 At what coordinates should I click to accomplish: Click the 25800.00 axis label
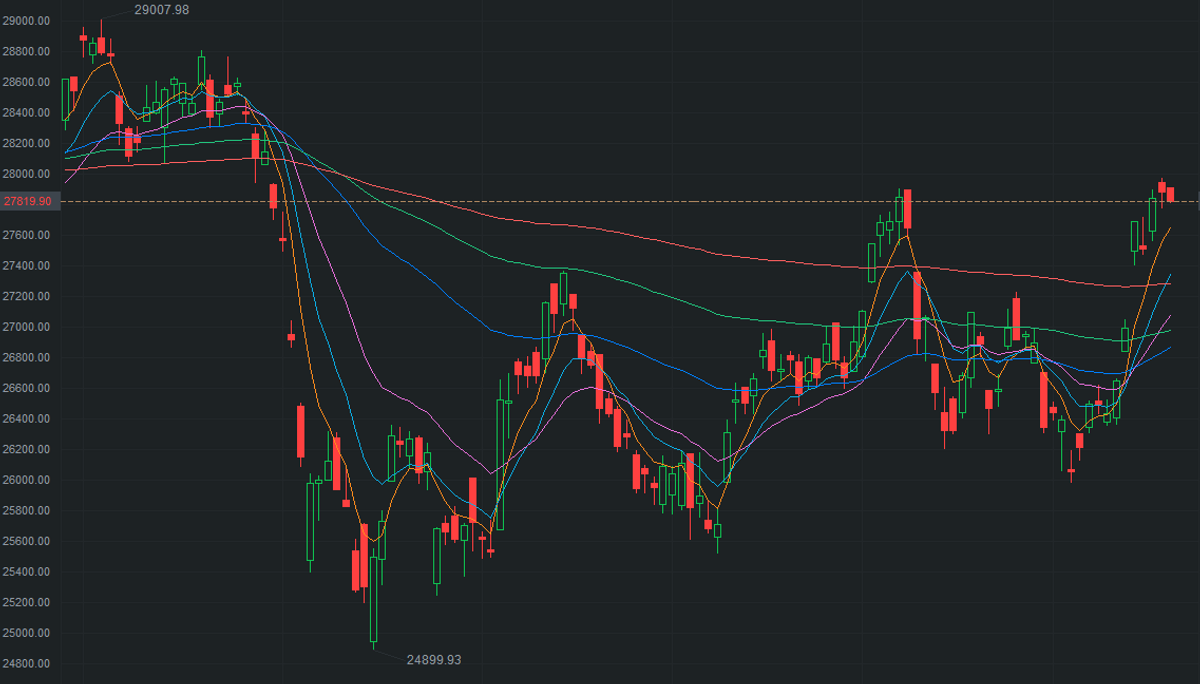pyautogui.click(x=27, y=511)
